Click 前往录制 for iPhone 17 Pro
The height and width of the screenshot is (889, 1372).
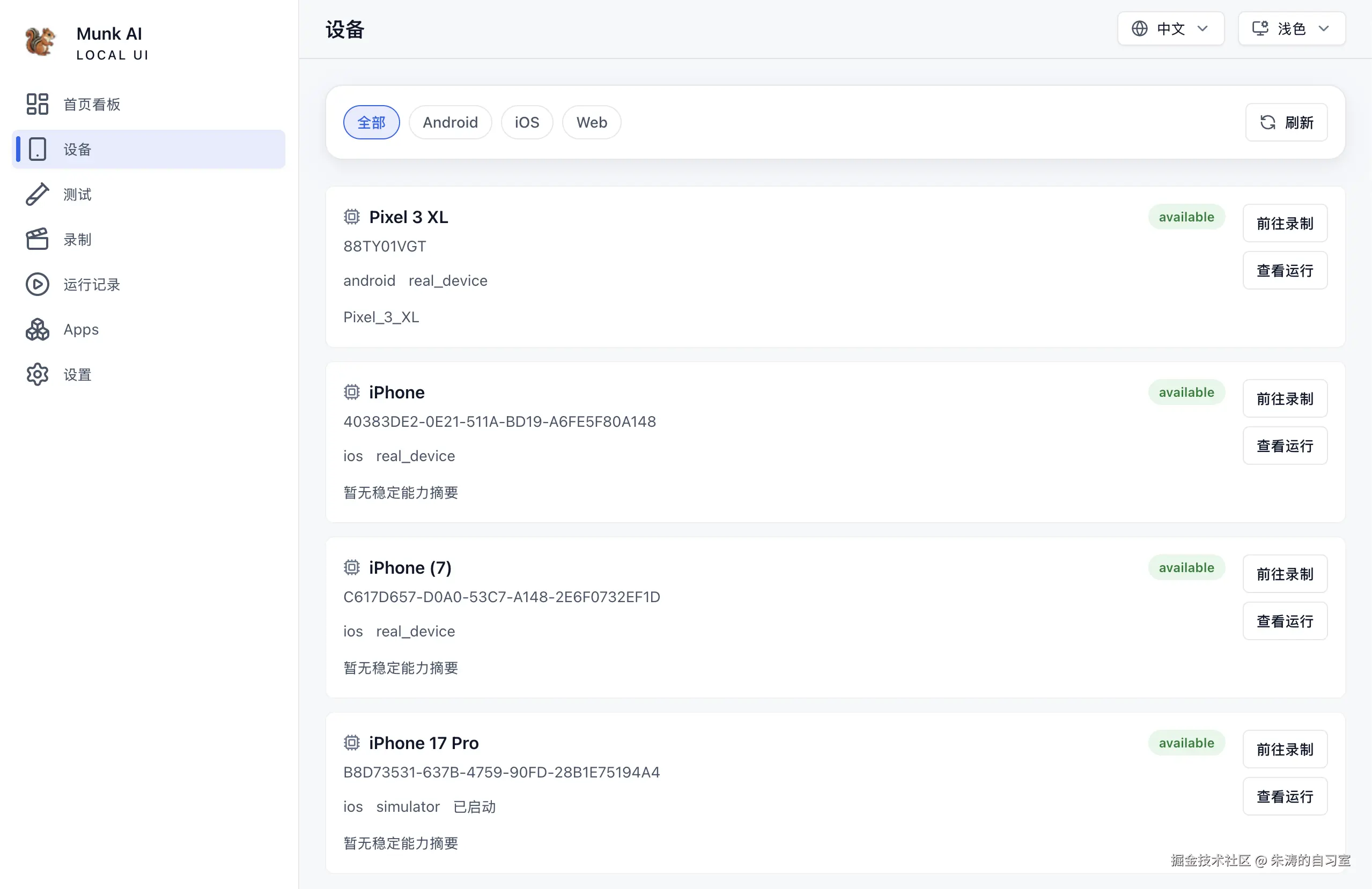coord(1285,749)
